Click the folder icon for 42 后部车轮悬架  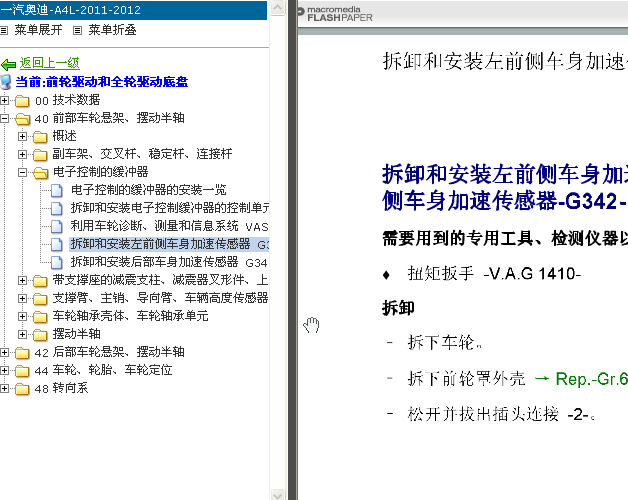(x=22, y=353)
